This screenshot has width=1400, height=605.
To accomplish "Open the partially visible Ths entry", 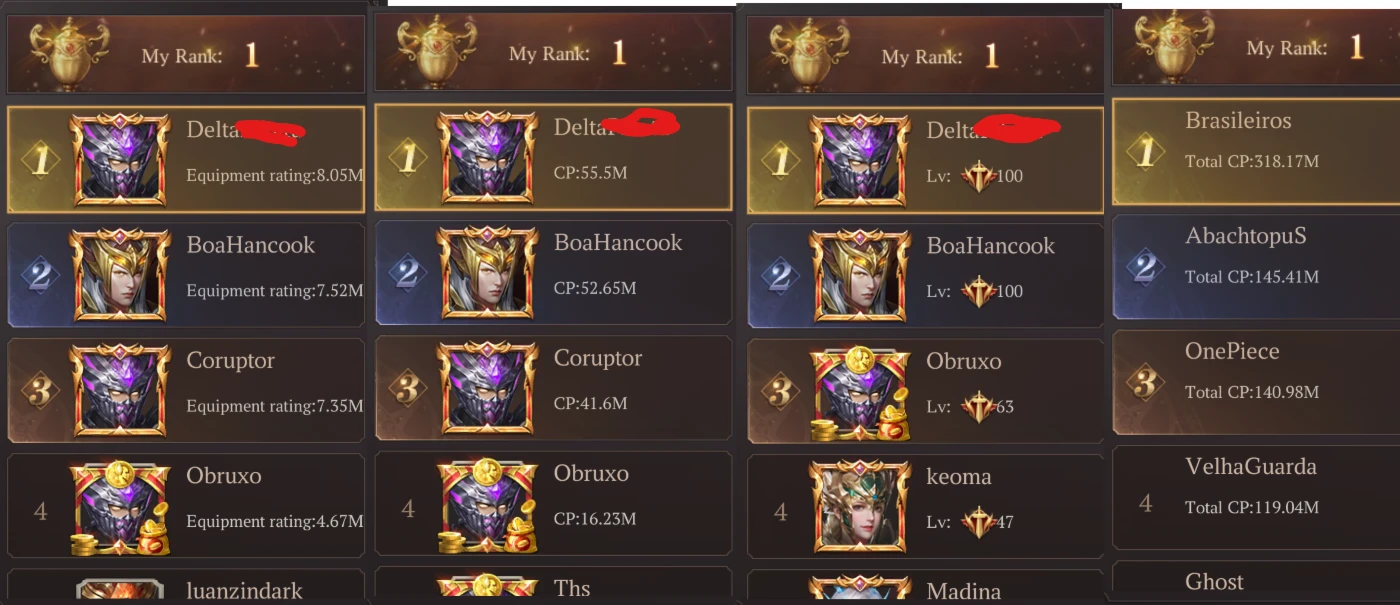I will point(553,585).
